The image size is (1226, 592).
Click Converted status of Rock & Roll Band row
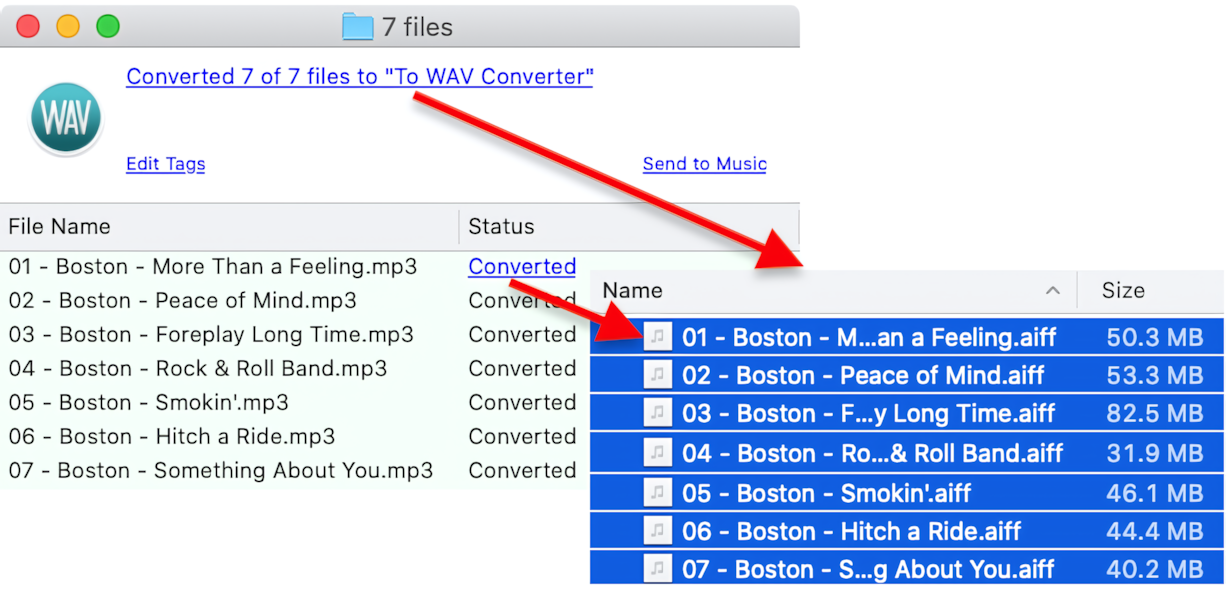(x=522, y=369)
